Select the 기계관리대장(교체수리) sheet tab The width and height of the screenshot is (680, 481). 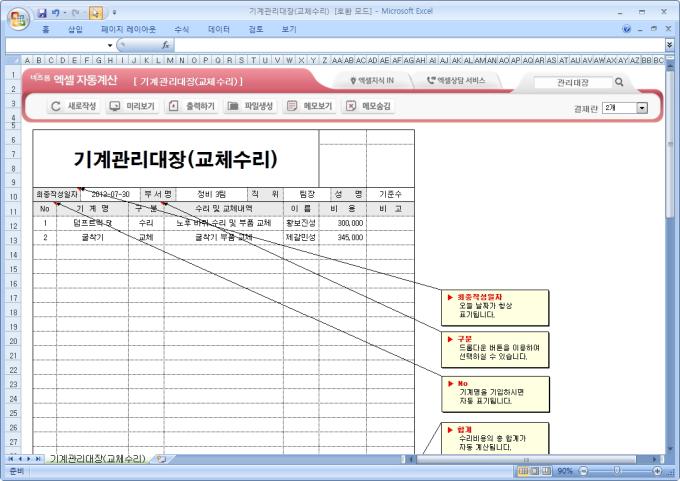[x=97, y=458]
